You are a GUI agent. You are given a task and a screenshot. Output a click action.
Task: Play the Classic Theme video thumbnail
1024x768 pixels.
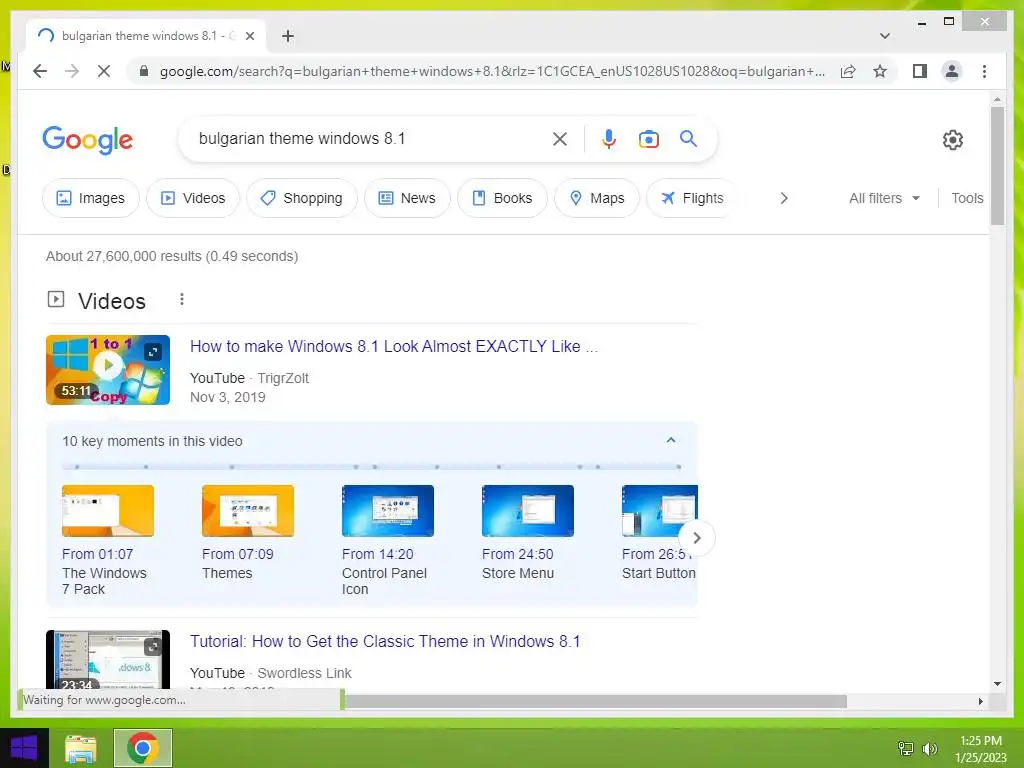[108, 660]
